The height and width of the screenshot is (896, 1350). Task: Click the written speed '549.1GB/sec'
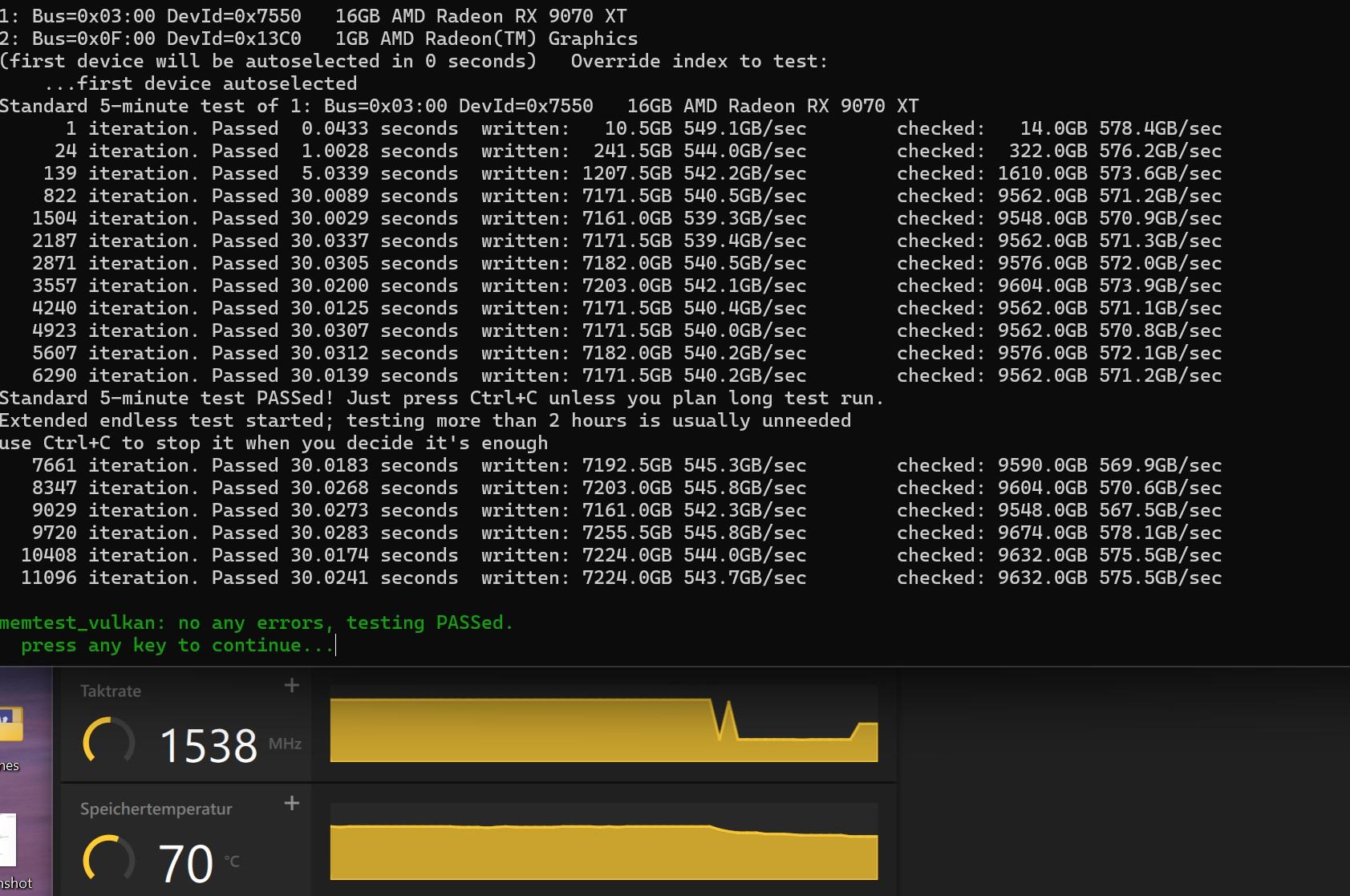745,128
